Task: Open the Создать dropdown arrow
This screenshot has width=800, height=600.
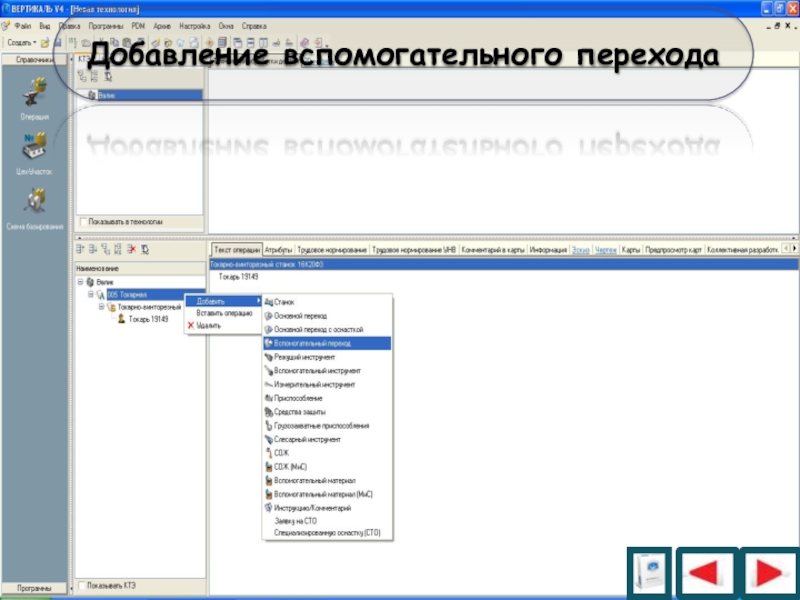Action: [x=35, y=43]
